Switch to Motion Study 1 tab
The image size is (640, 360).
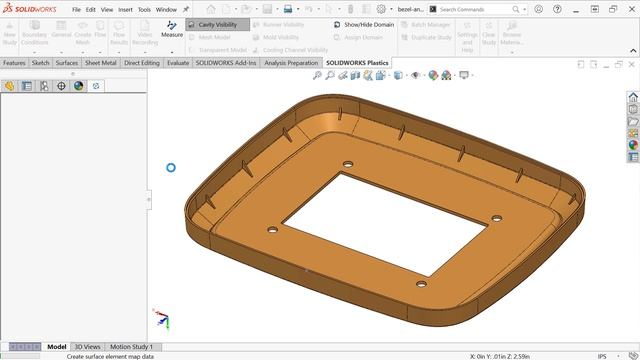pos(131,347)
